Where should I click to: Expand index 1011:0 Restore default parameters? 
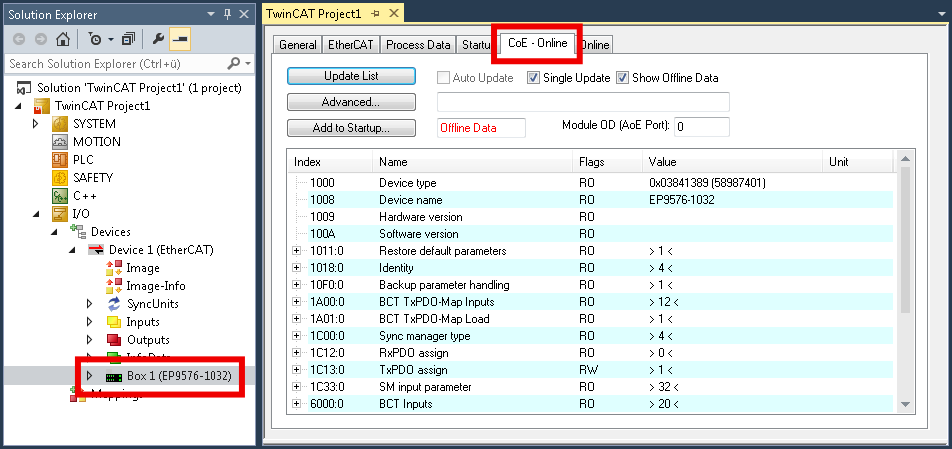(x=297, y=251)
